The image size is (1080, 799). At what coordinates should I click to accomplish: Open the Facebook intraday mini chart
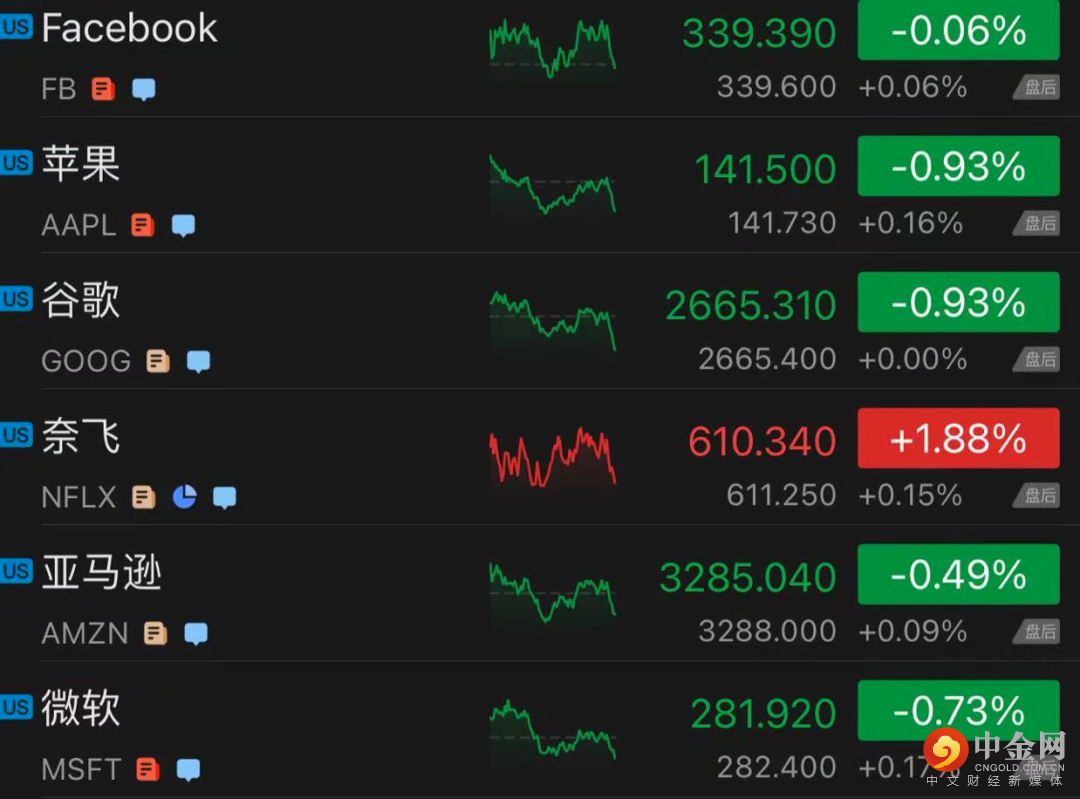[x=552, y=48]
